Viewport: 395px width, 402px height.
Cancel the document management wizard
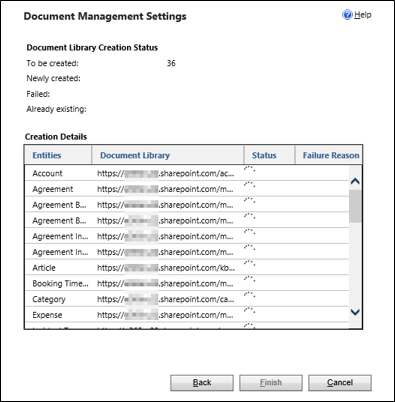point(340,383)
